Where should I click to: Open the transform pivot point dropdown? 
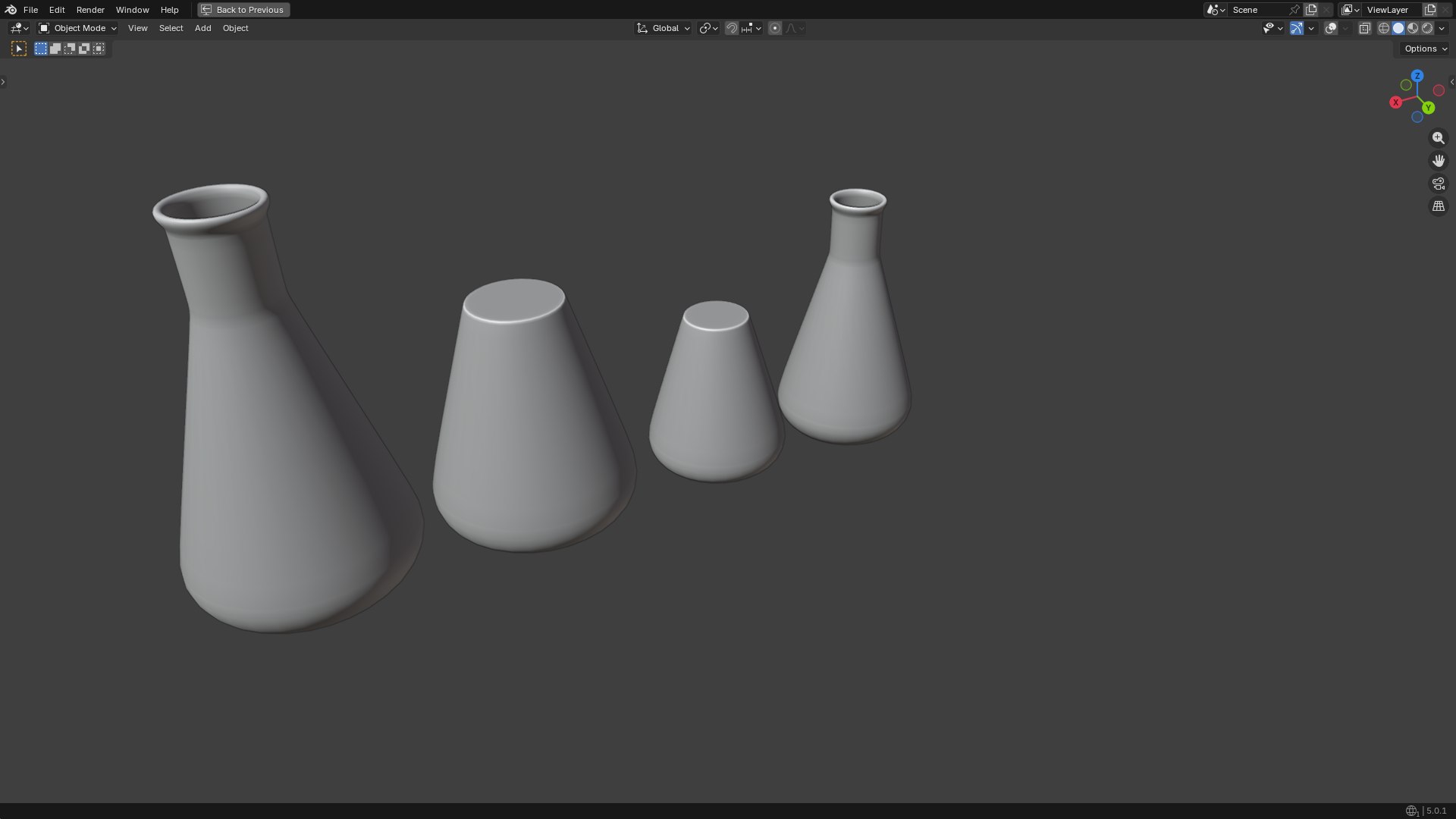click(708, 28)
